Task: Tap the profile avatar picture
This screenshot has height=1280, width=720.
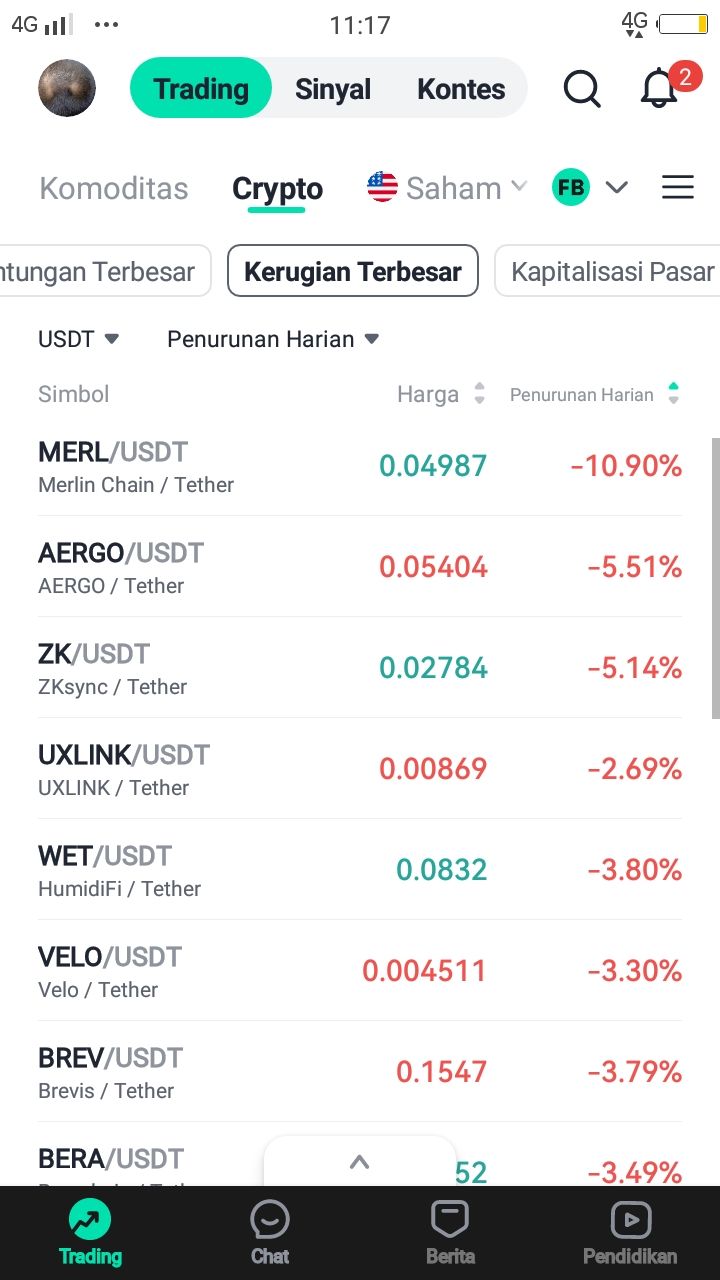Action: [67, 88]
